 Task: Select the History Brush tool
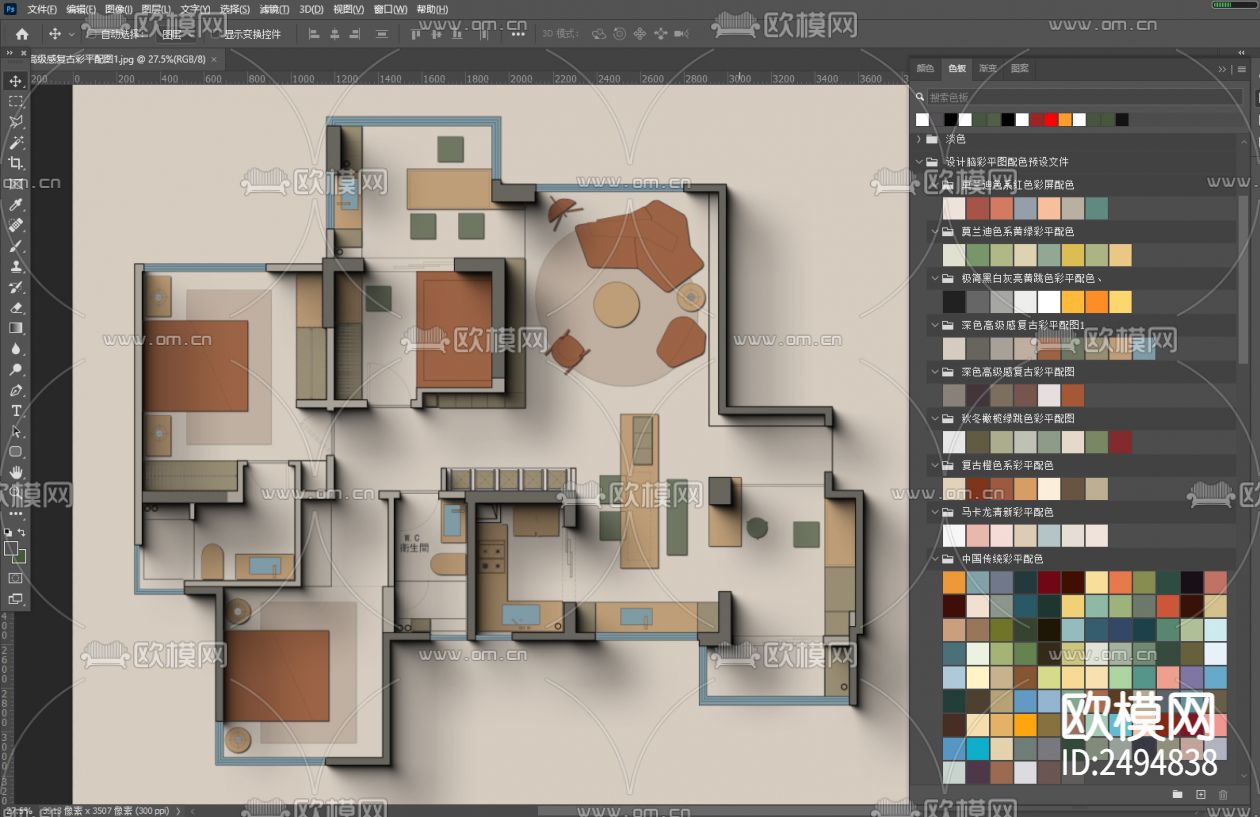pos(16,287)
